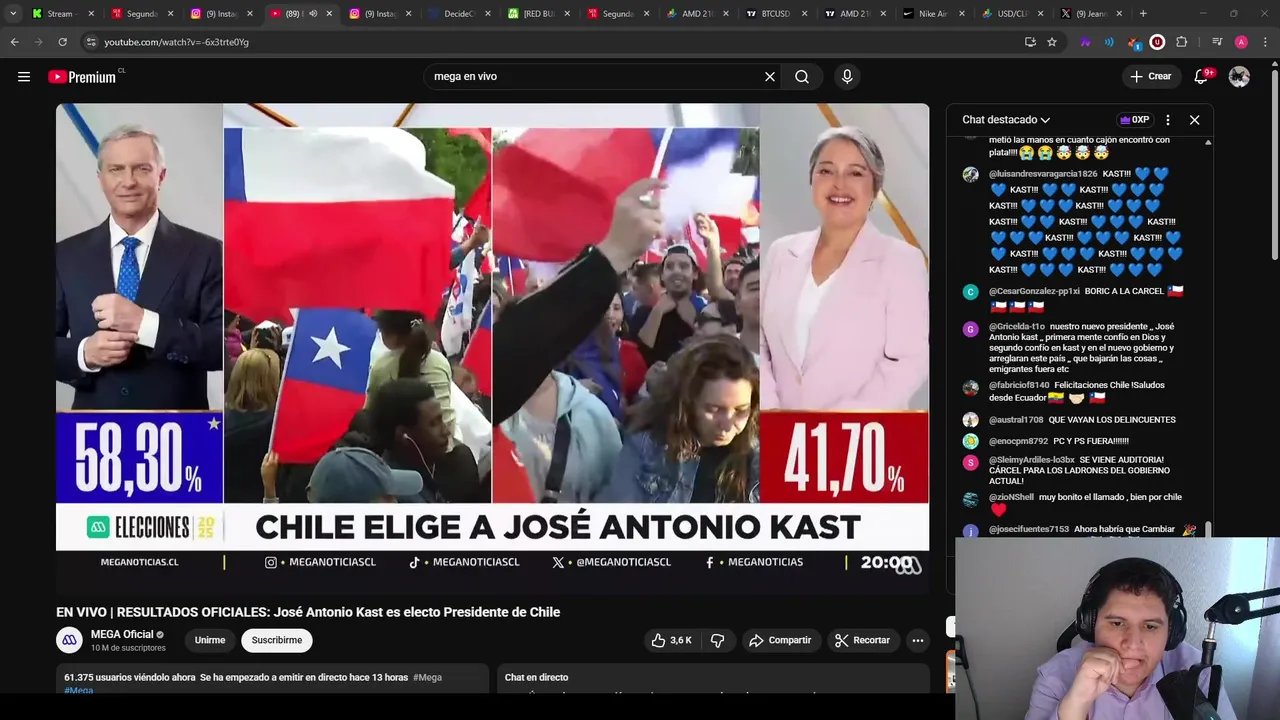Image resolution: width=1280 pixels, height=720 pixels.
Task: Dislike the video with thumbs down
Action: point(717,640)
